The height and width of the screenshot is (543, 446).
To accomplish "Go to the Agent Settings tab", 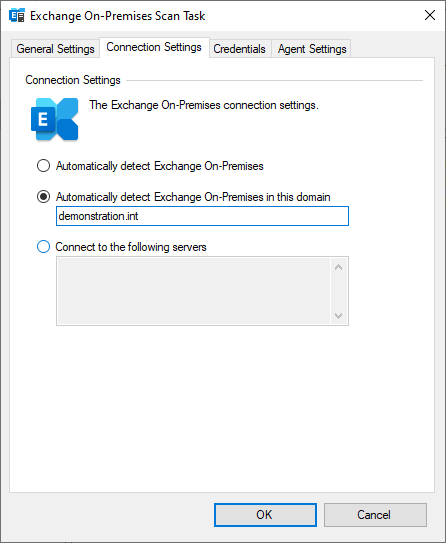I will tap(312, 49).
